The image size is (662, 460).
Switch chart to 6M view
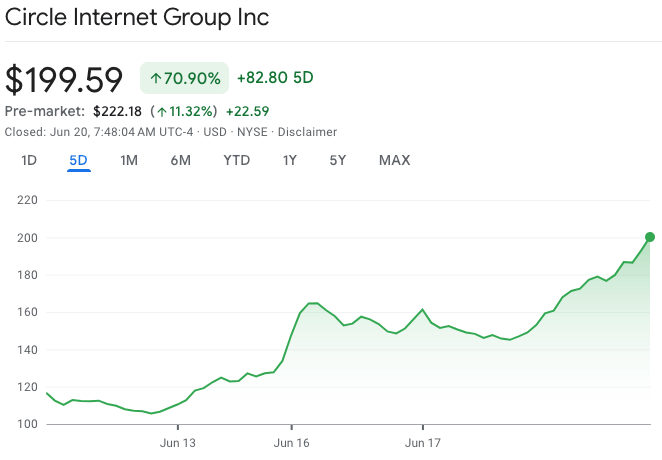(180, 160)
